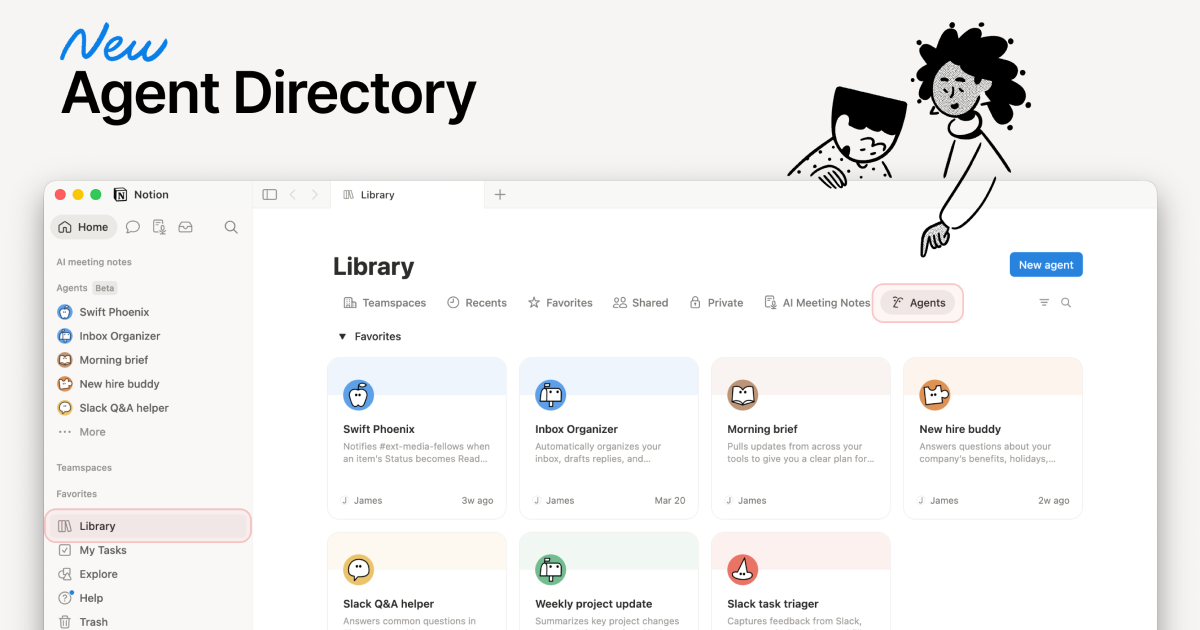Expand More agents in sidebar
Viewport: 1200px width, 630px height.
(82, 432)
